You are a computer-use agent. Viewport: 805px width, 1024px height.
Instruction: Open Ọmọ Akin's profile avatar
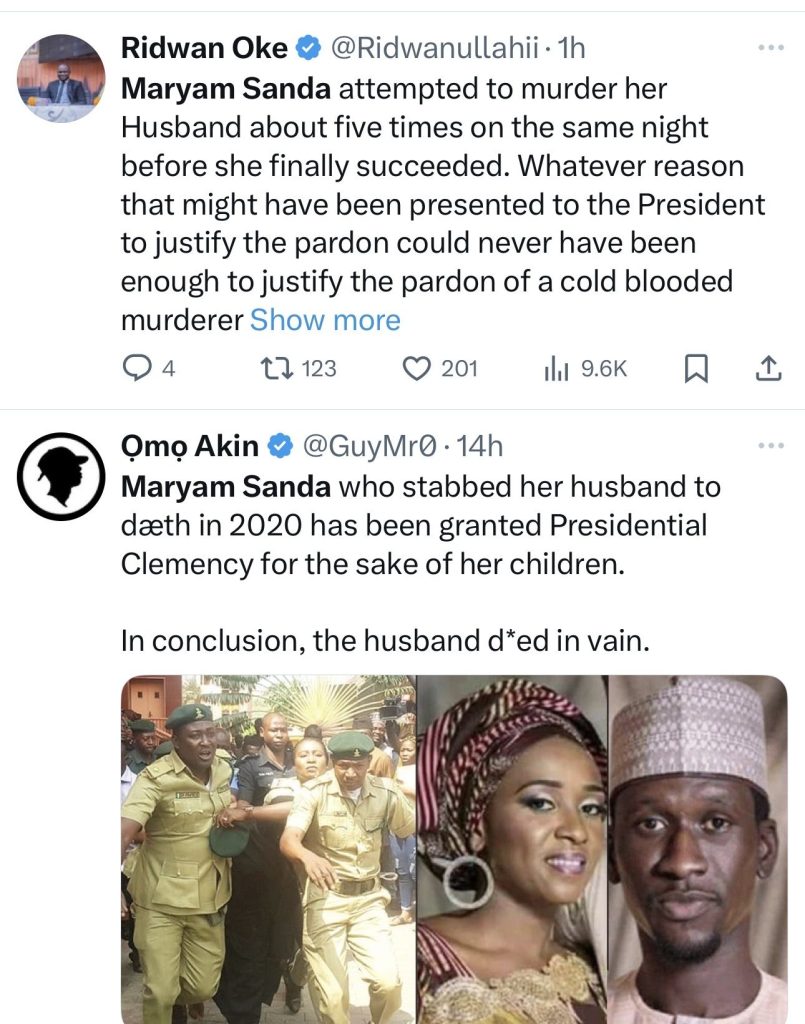[61, 476]
